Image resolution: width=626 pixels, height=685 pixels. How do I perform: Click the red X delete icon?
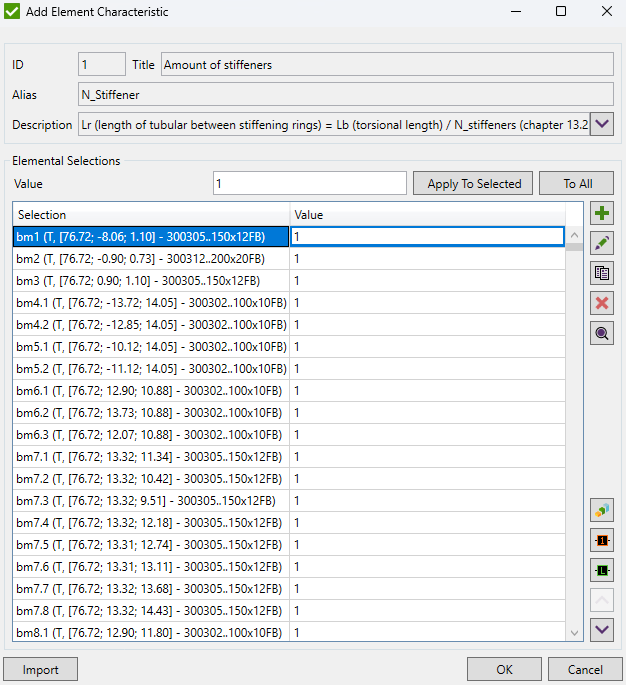602,303
